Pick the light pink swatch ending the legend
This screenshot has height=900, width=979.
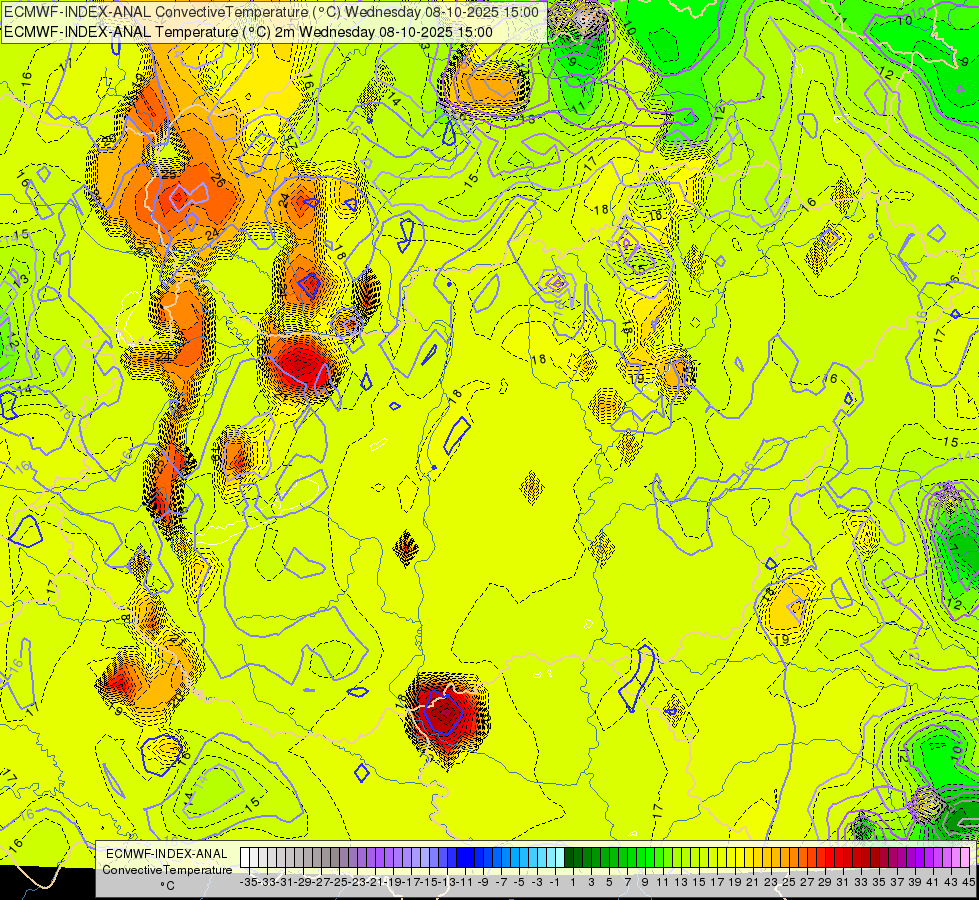pyautogui.click(x=965, y=858)
